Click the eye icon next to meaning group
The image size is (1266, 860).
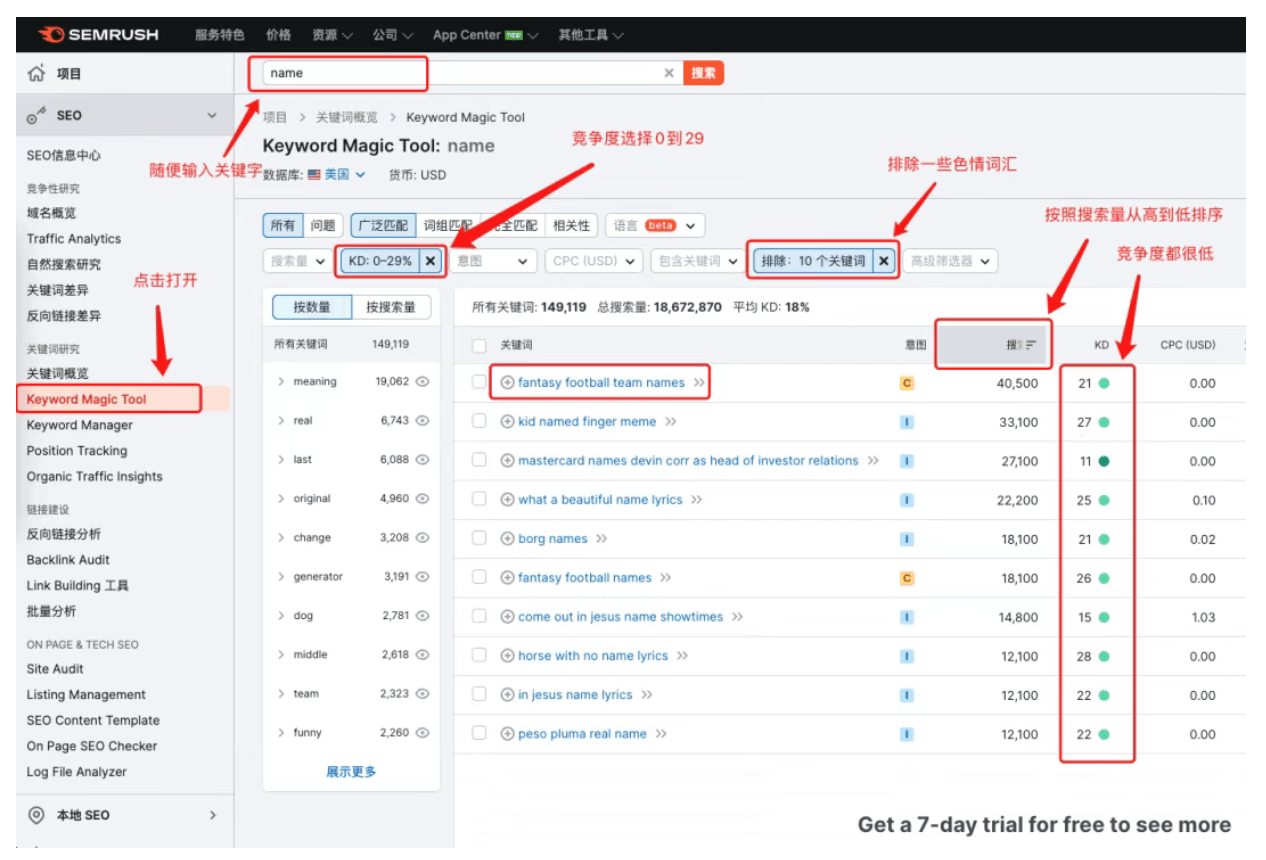[423, 381]
